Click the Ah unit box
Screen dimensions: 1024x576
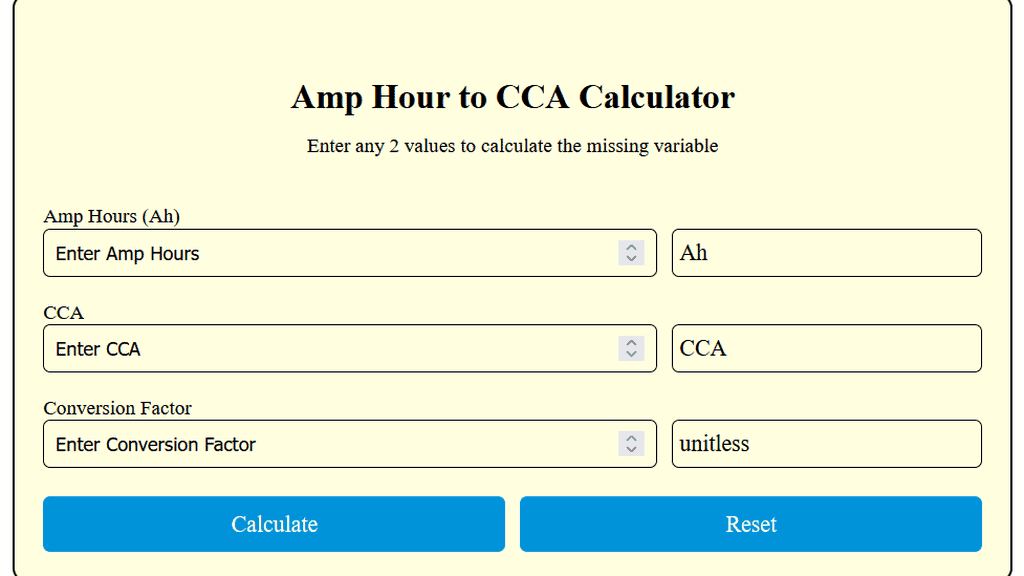pyautogui.click(x=827, y=252)
